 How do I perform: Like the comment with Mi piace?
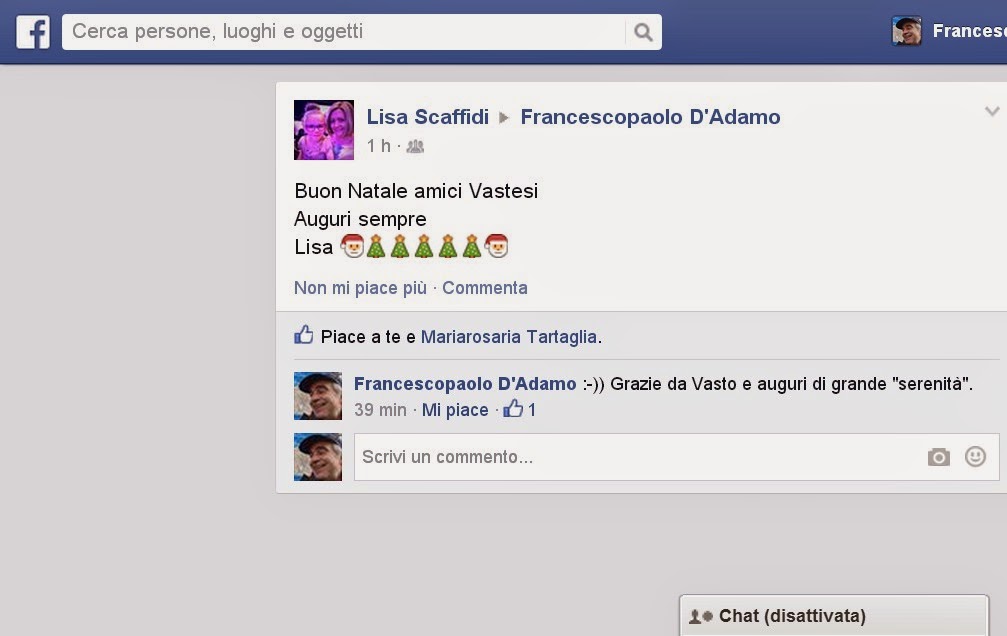coord(455,410)
